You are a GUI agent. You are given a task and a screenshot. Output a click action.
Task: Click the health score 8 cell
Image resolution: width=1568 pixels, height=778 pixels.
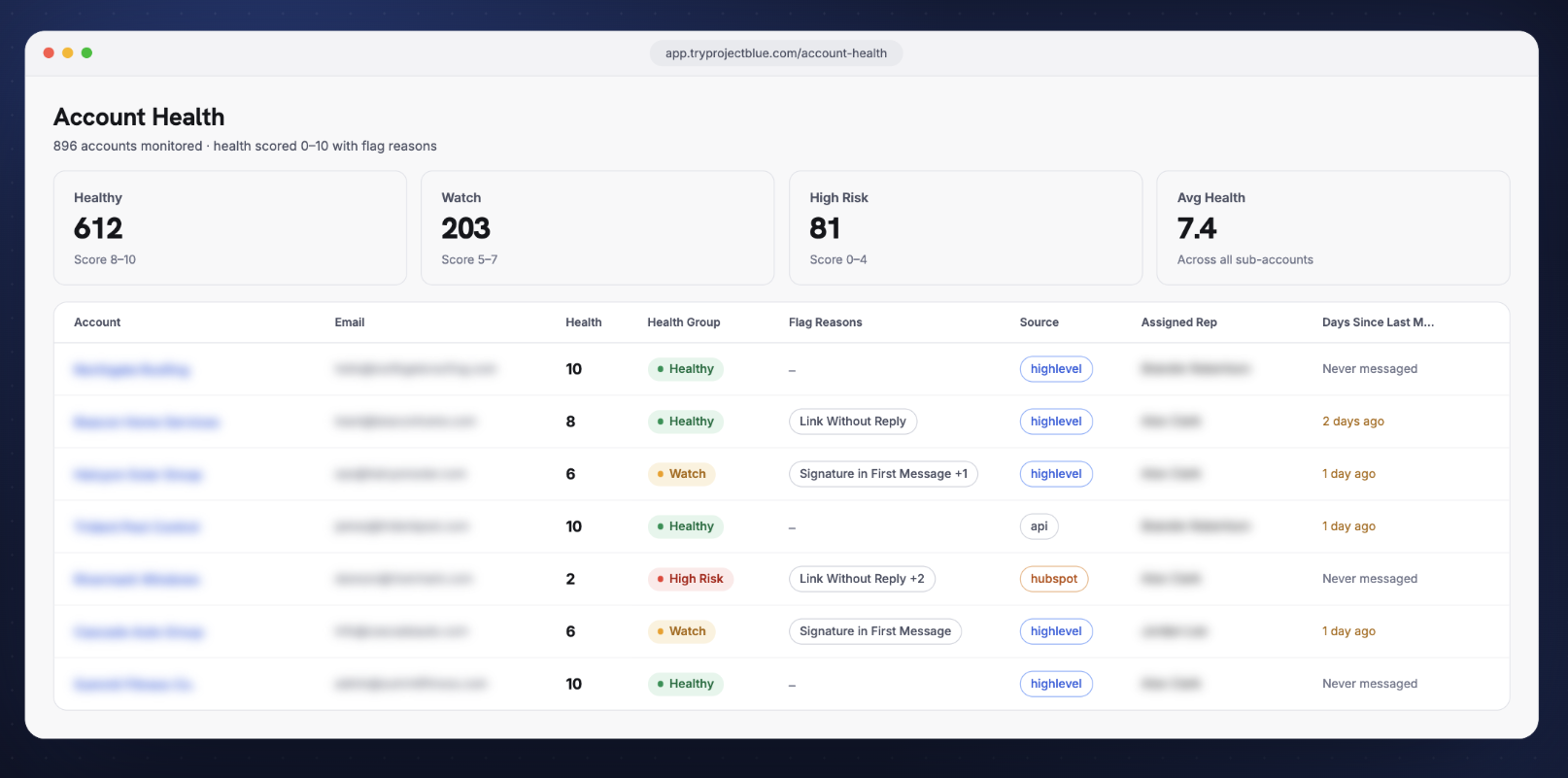[x=570, y=422]
